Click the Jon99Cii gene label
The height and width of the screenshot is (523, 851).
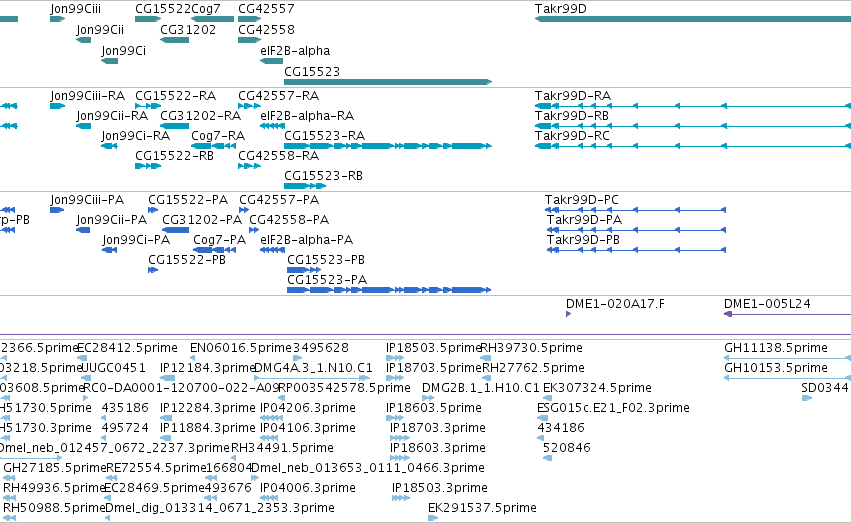[x=100, y=29]
